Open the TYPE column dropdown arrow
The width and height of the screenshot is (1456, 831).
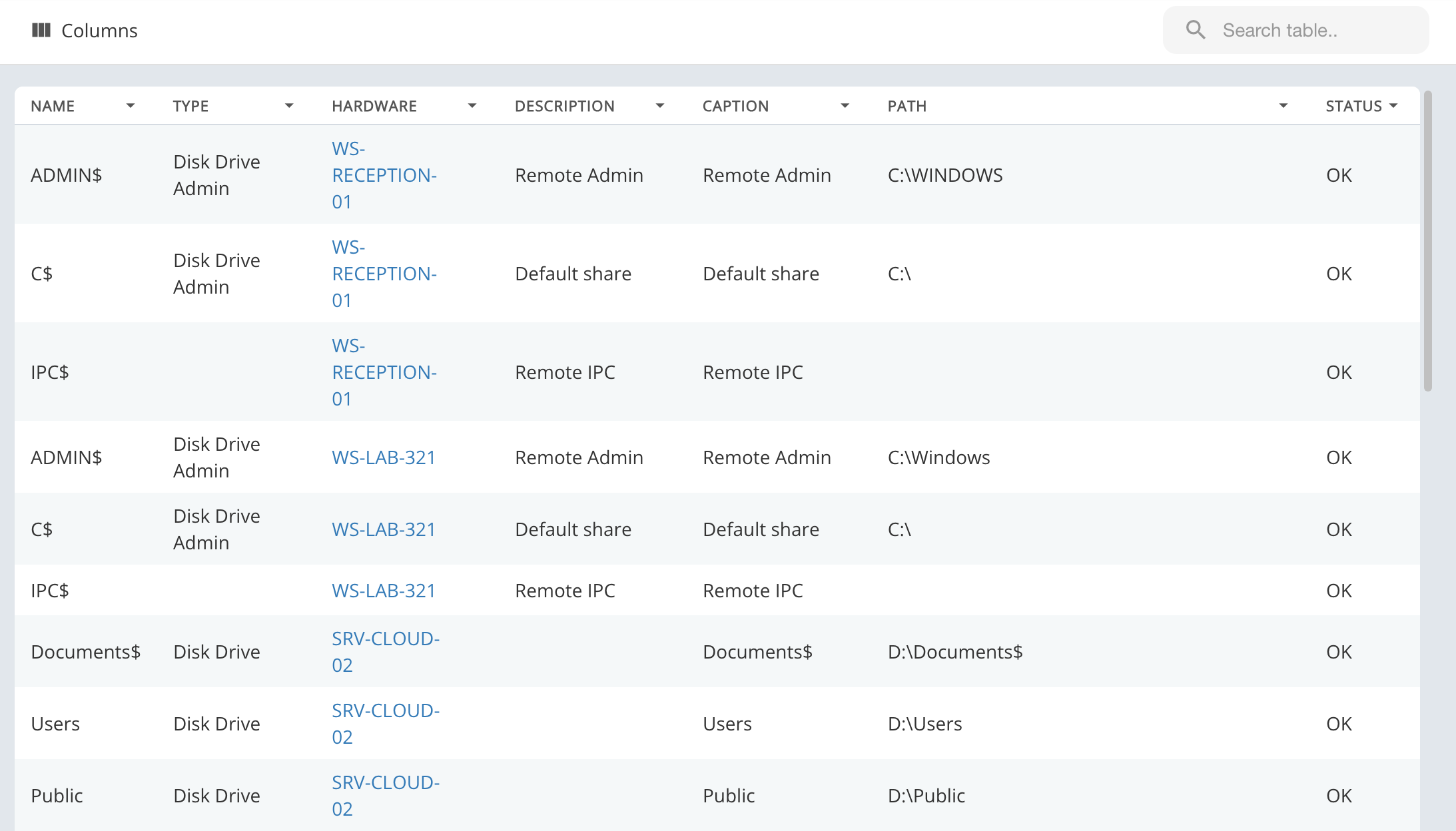(289, 106)
